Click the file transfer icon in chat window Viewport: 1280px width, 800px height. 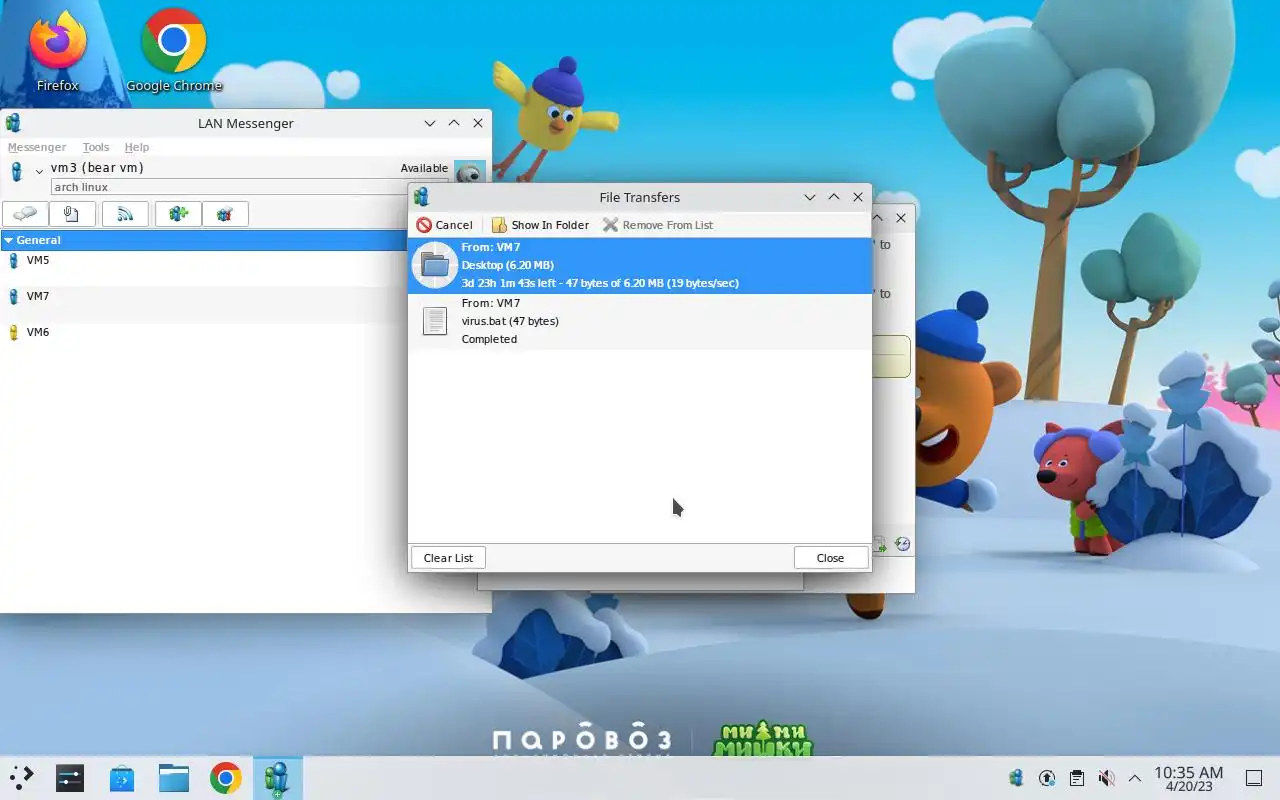tap(880, 544)
